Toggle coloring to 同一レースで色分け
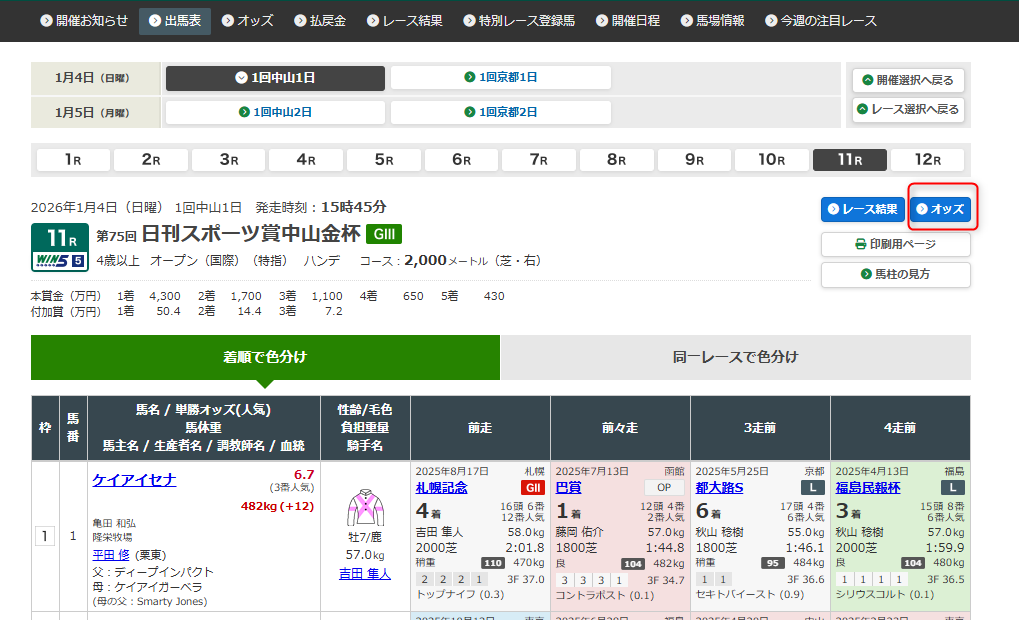 735,357
